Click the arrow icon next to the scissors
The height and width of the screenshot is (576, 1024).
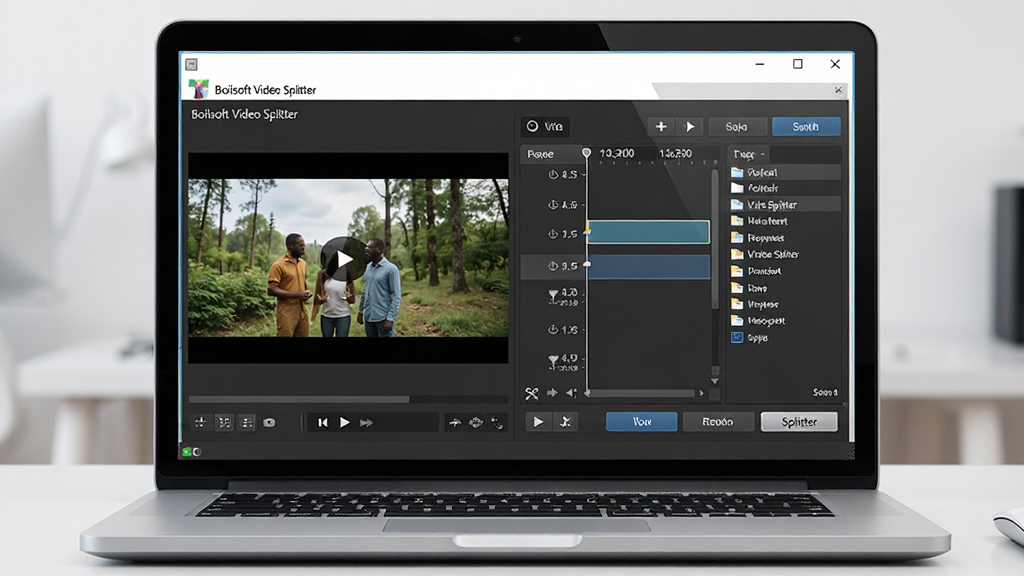(x=552, y=392)
